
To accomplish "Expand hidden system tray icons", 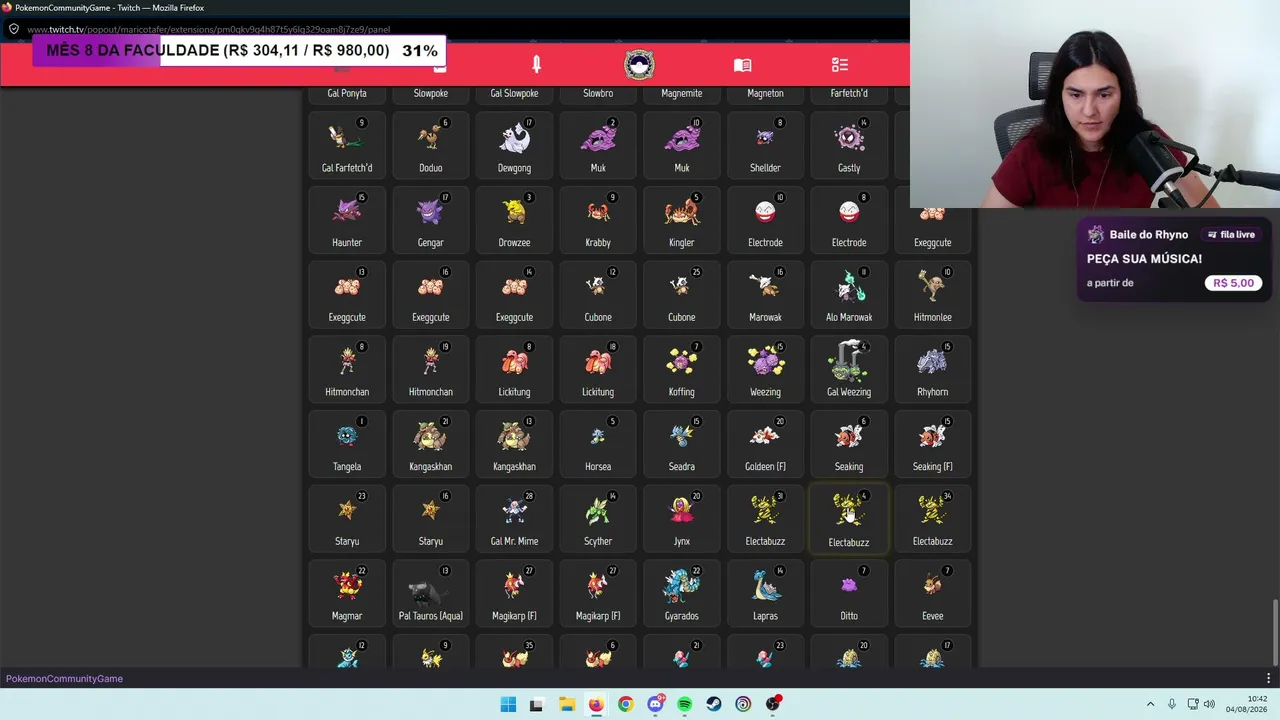I will point(1150,704).
